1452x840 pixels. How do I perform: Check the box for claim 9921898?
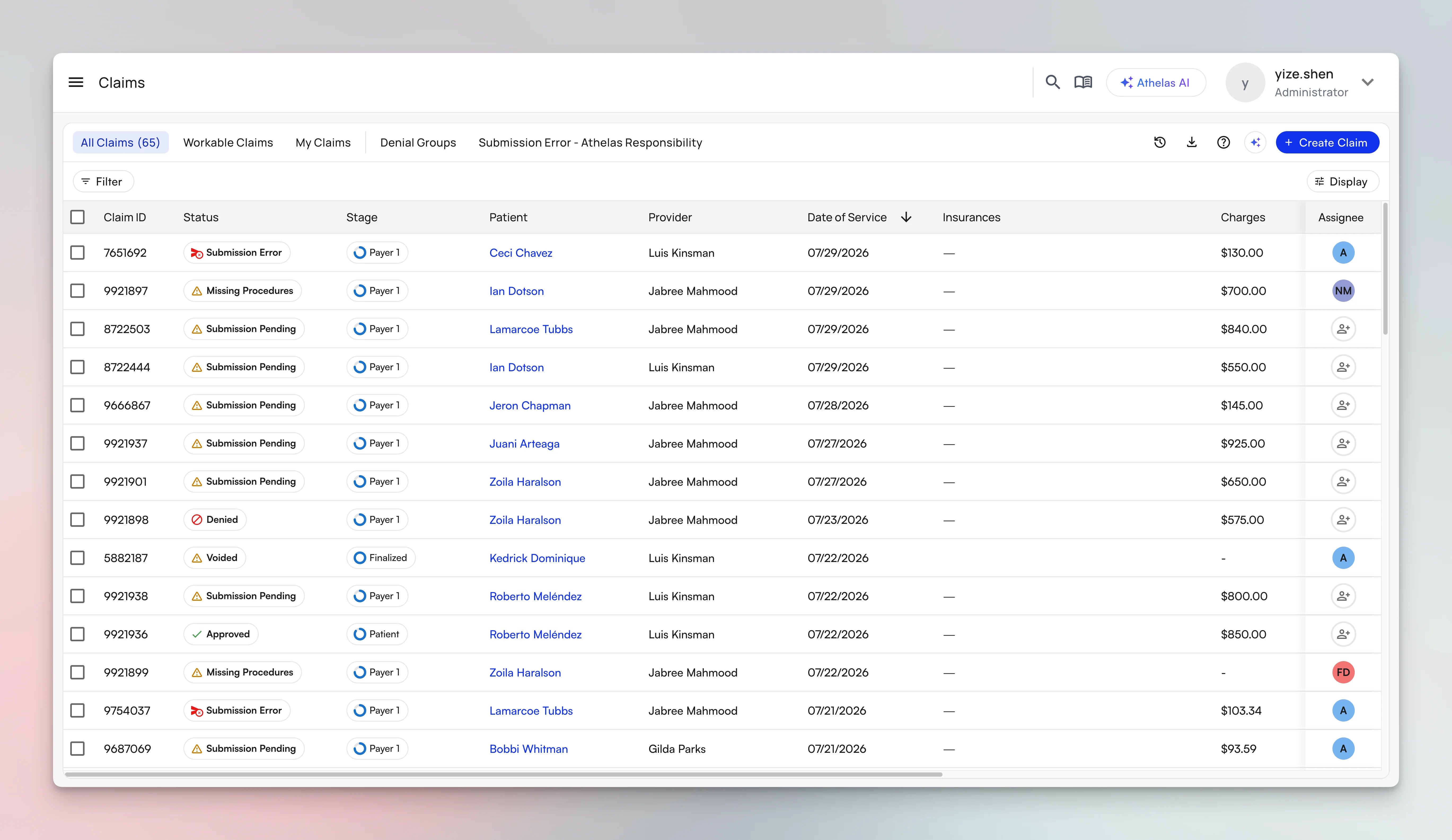pyautogui.click(x=77, y=520)
